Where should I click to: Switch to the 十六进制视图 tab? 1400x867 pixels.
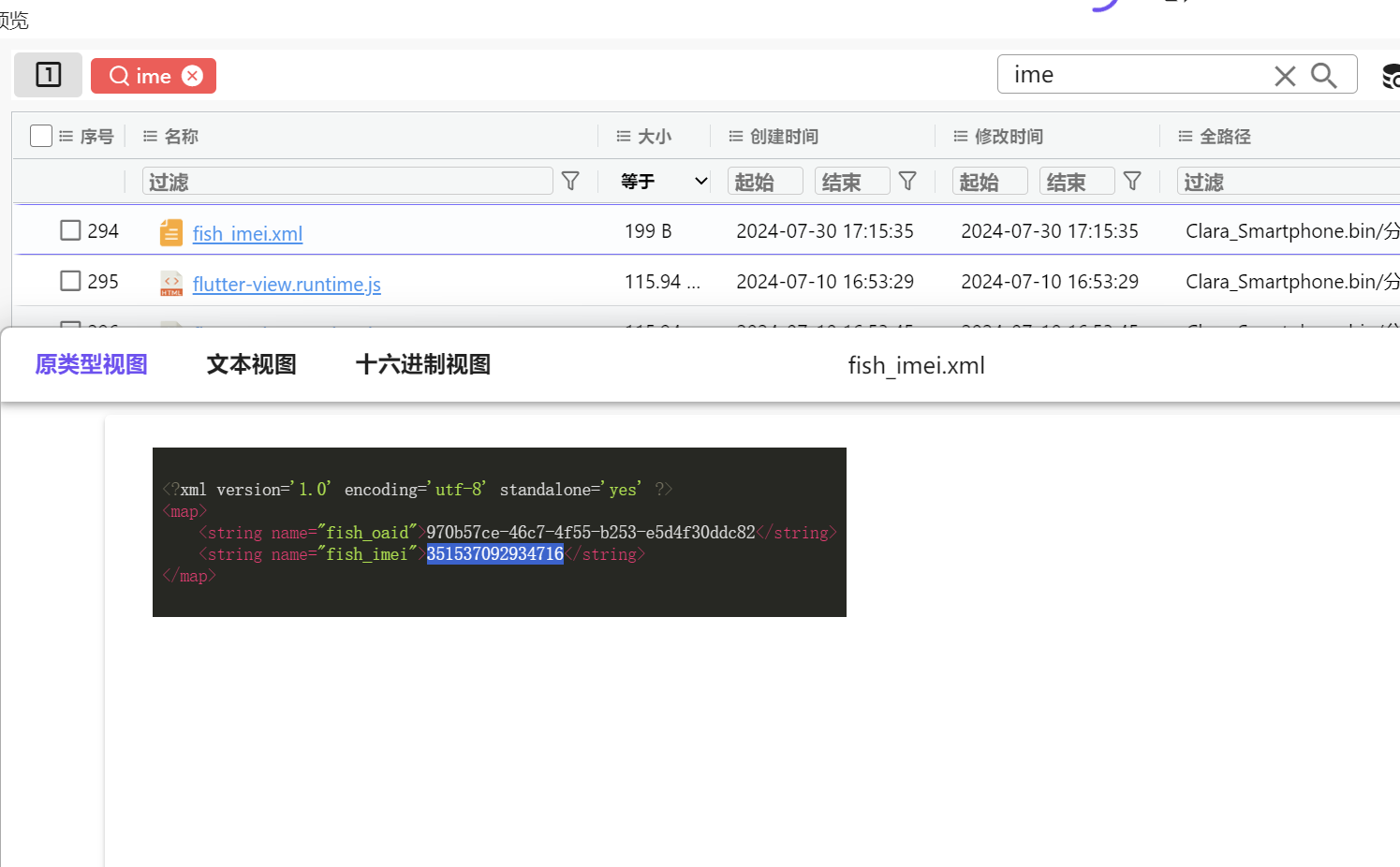422,364
